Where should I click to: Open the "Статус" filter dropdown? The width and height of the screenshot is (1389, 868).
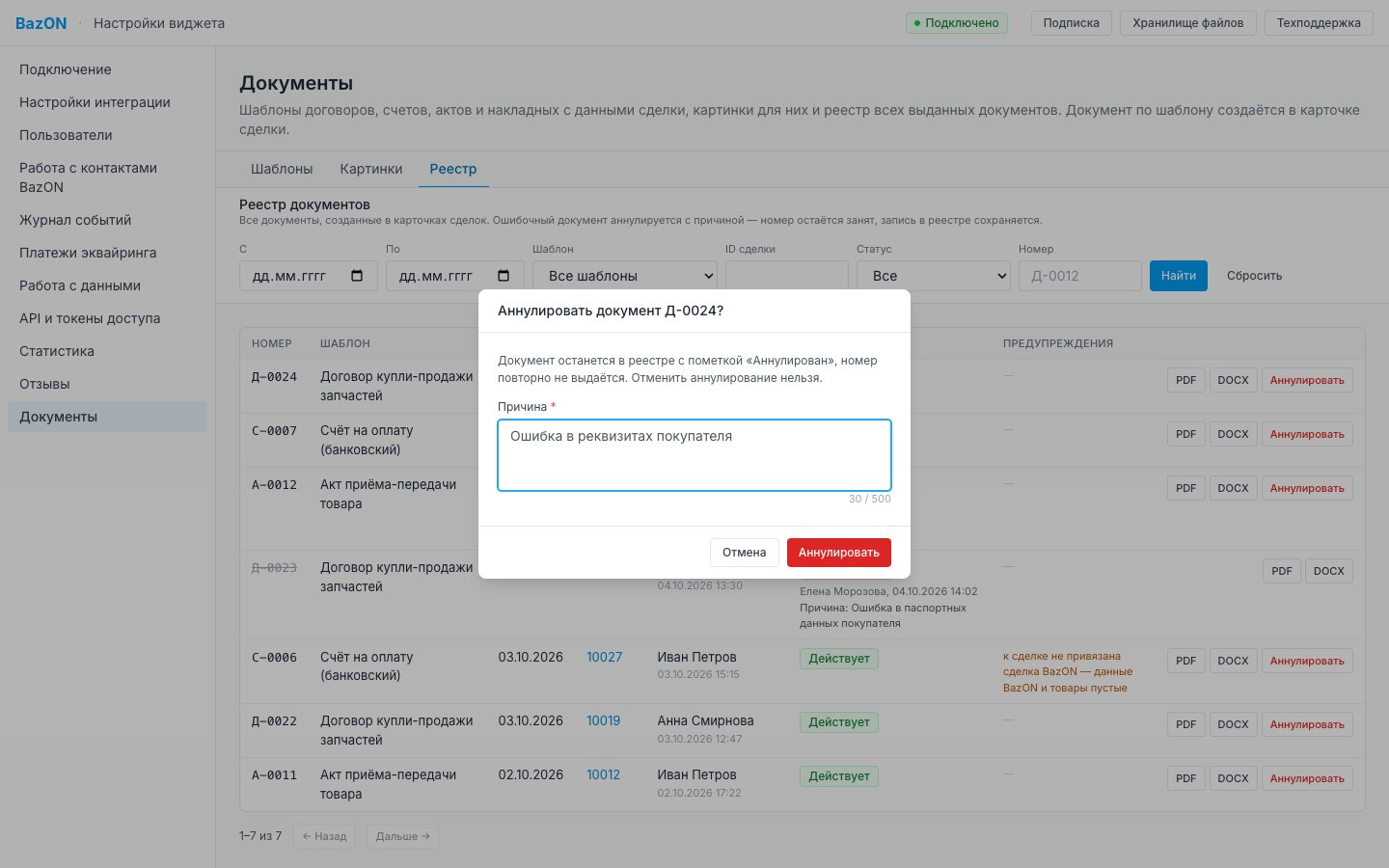click(934, 276)
